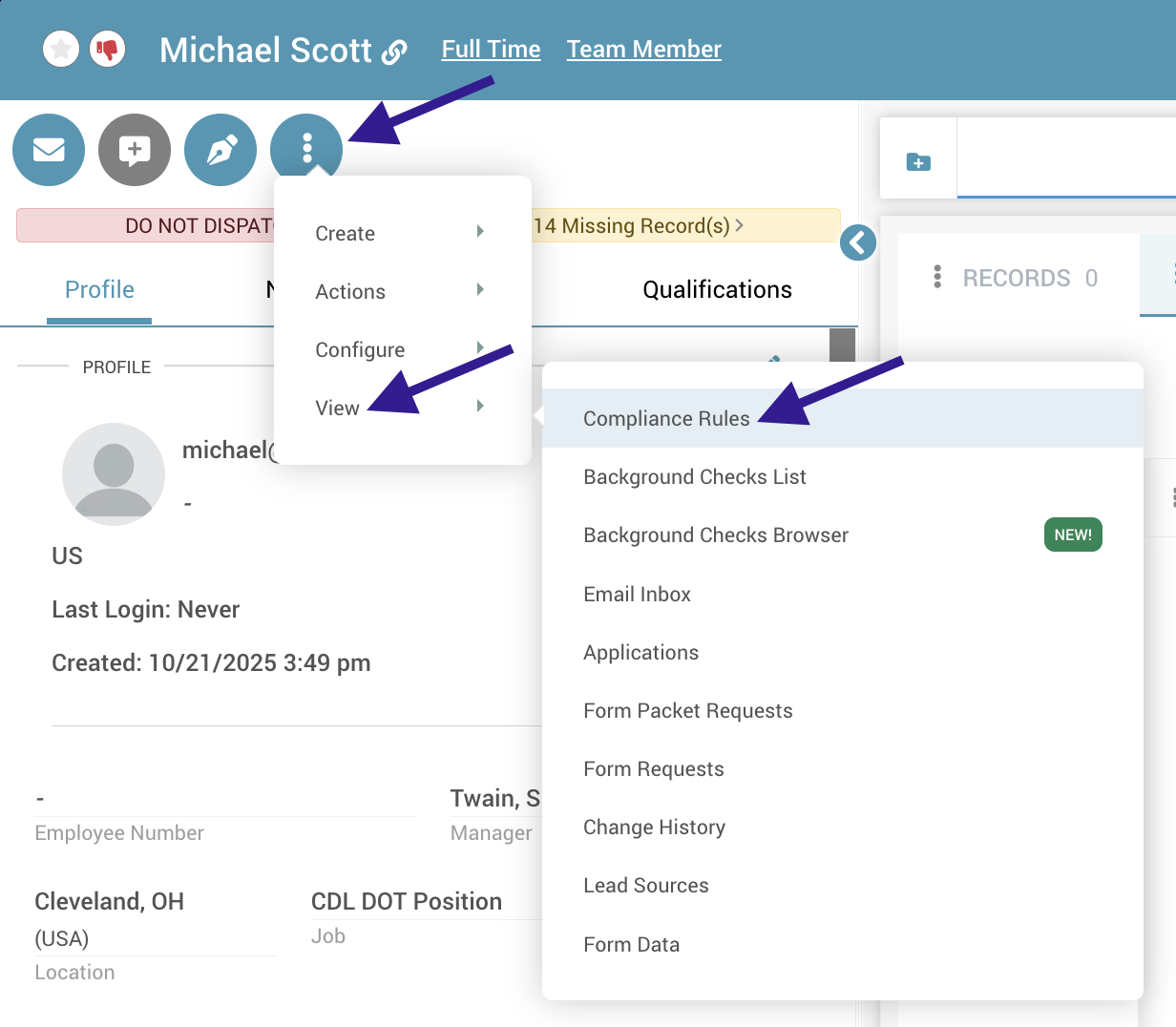The width and height of the screenshot is (1176, 1027).
Task: Open the Records kebab menu
Action: pos(937,278)
